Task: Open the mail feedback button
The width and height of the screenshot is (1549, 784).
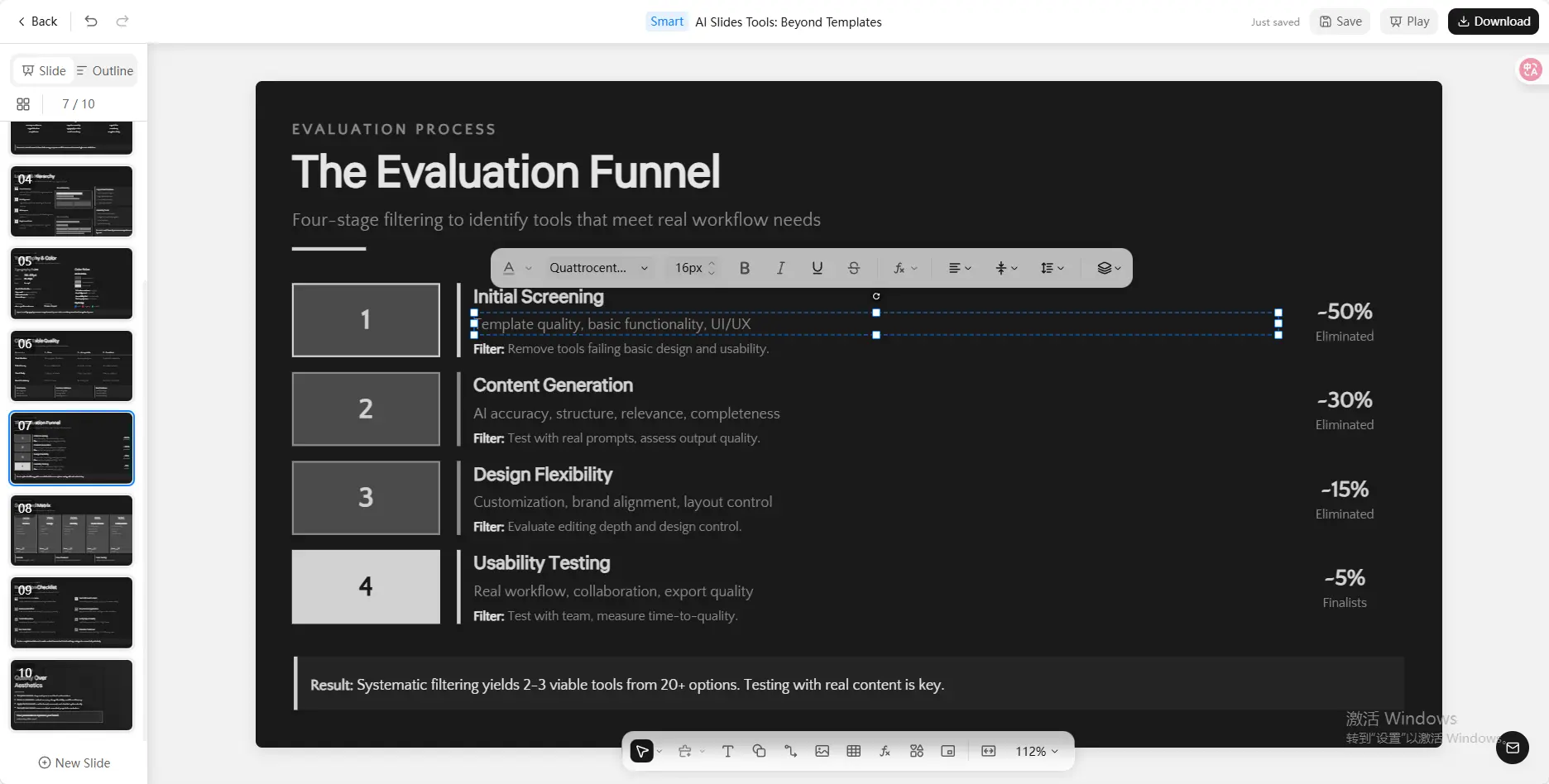Action: 1513,748
